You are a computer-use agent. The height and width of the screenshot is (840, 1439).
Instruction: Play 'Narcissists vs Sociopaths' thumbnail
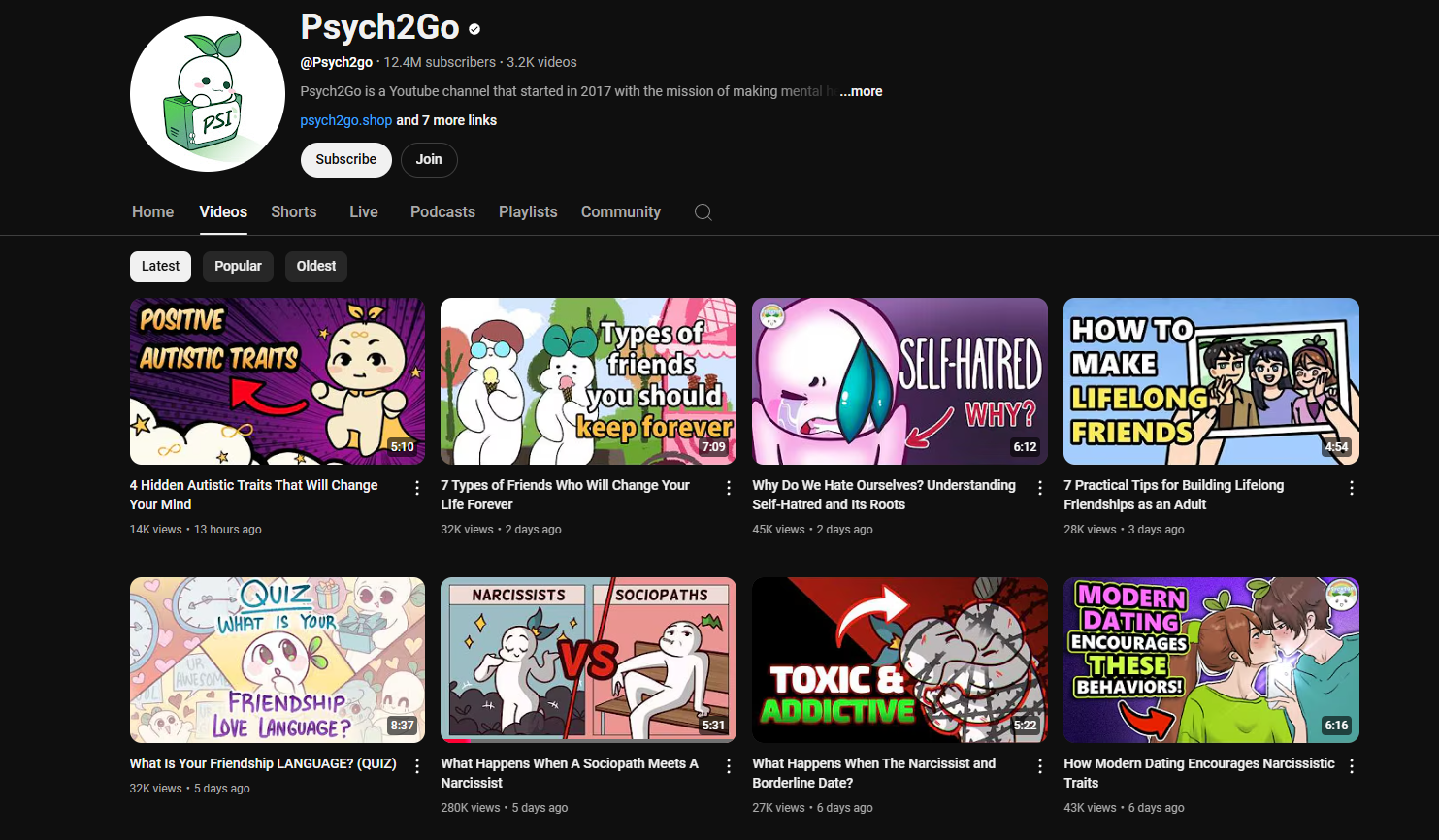click(588, 660)
